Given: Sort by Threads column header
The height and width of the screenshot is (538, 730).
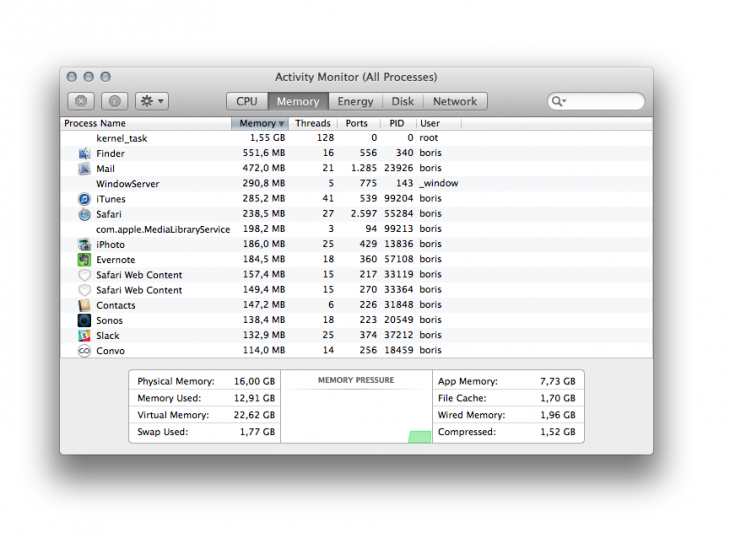Looking at the screenshot, I should pos(313,123).
